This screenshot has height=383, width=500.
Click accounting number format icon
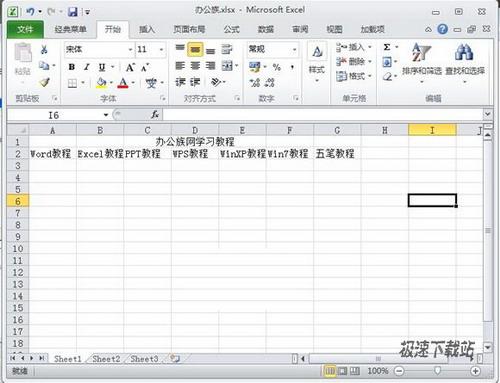tap(255, 67)
